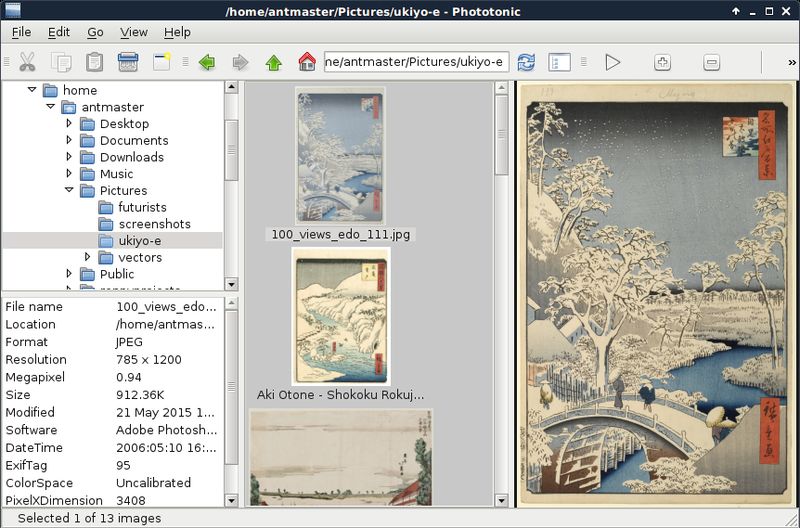Click the new folder note icon

162,62
